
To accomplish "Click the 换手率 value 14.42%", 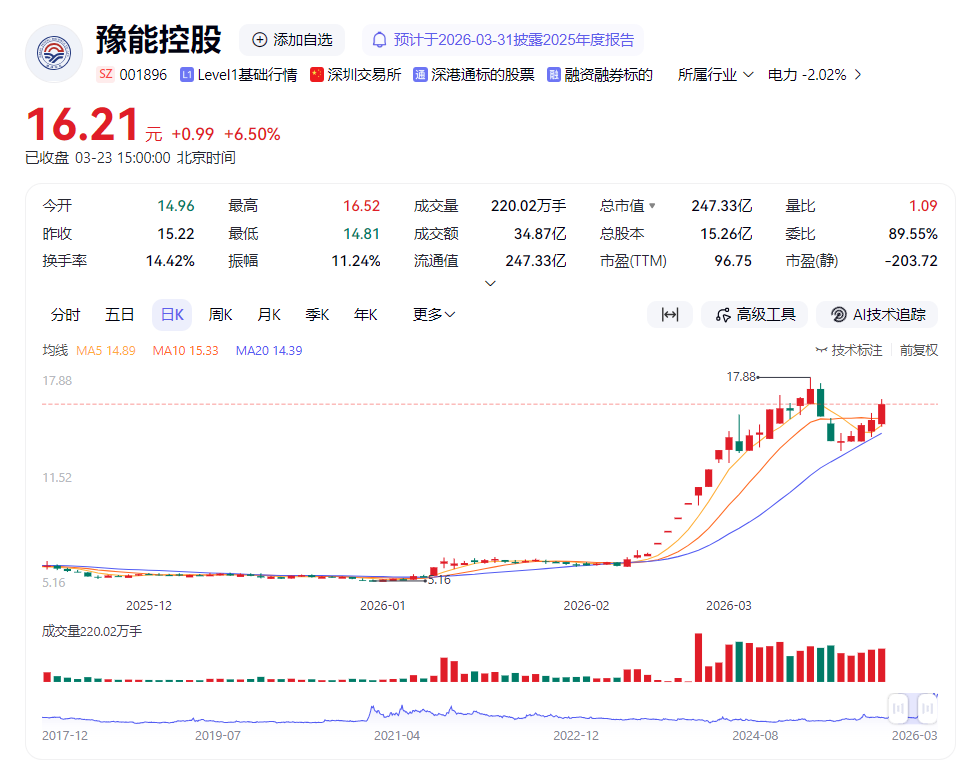I will tap(170, 261).
